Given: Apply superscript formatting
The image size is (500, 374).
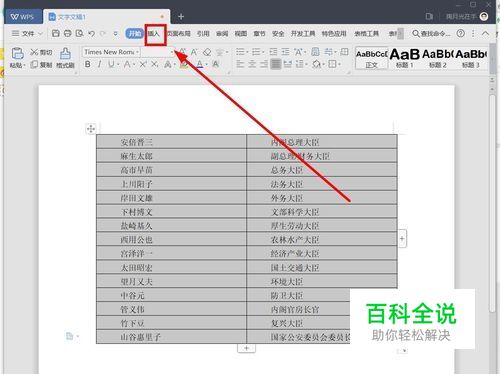Looking at the screenshot, I should [x=143, y=64].
